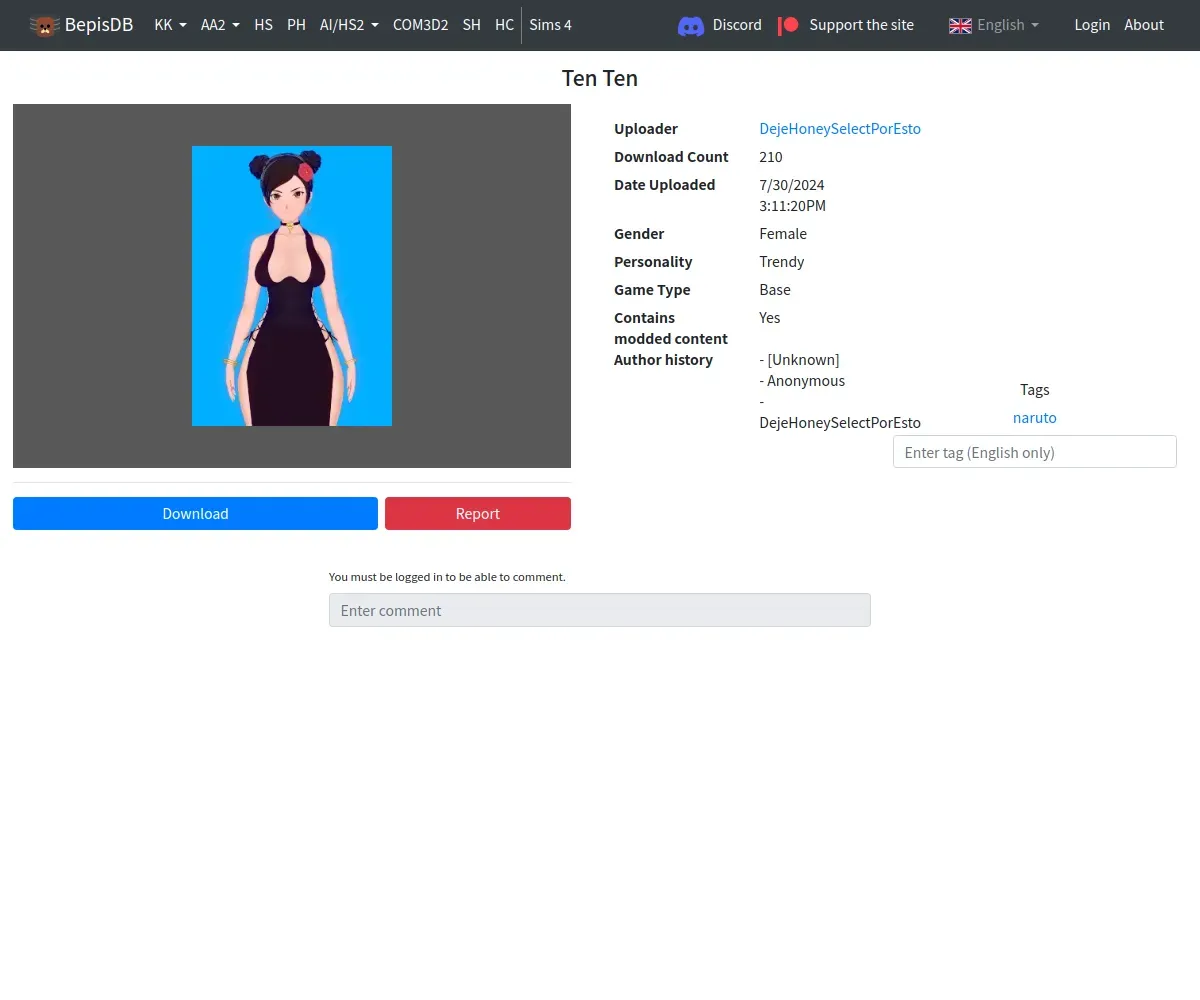Click the naruto tag link
This screenshot has width=1200, height=1000.
(x=1034, y=418)
